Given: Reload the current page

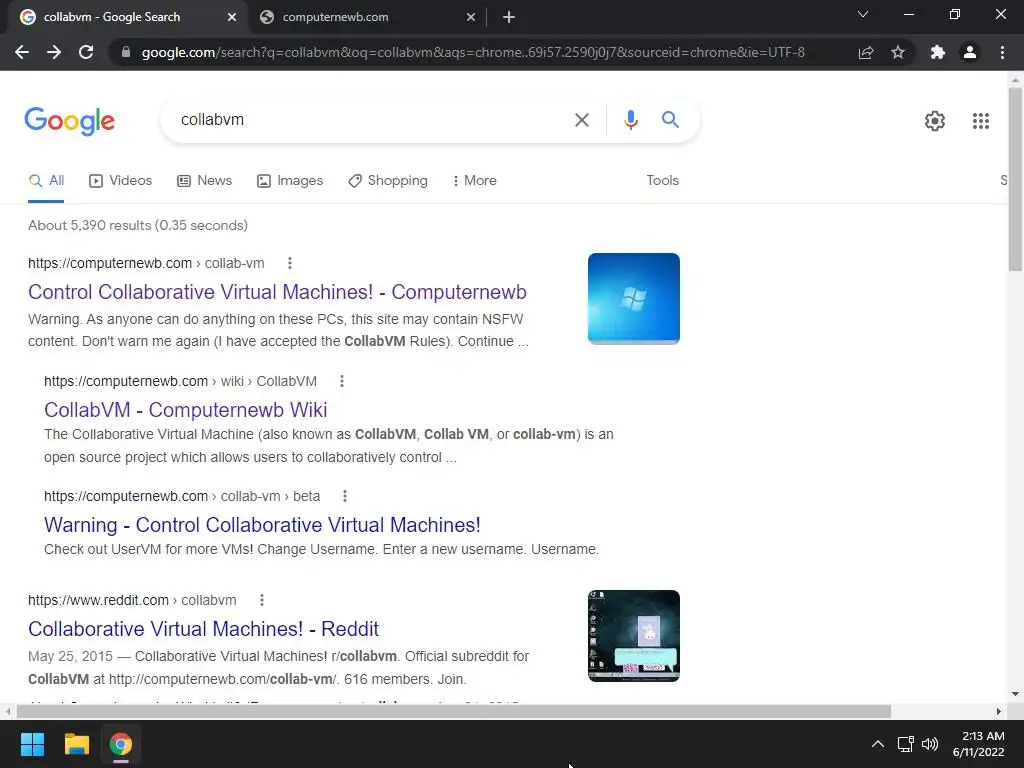Looking at the screenshot, I should [86, 52].
